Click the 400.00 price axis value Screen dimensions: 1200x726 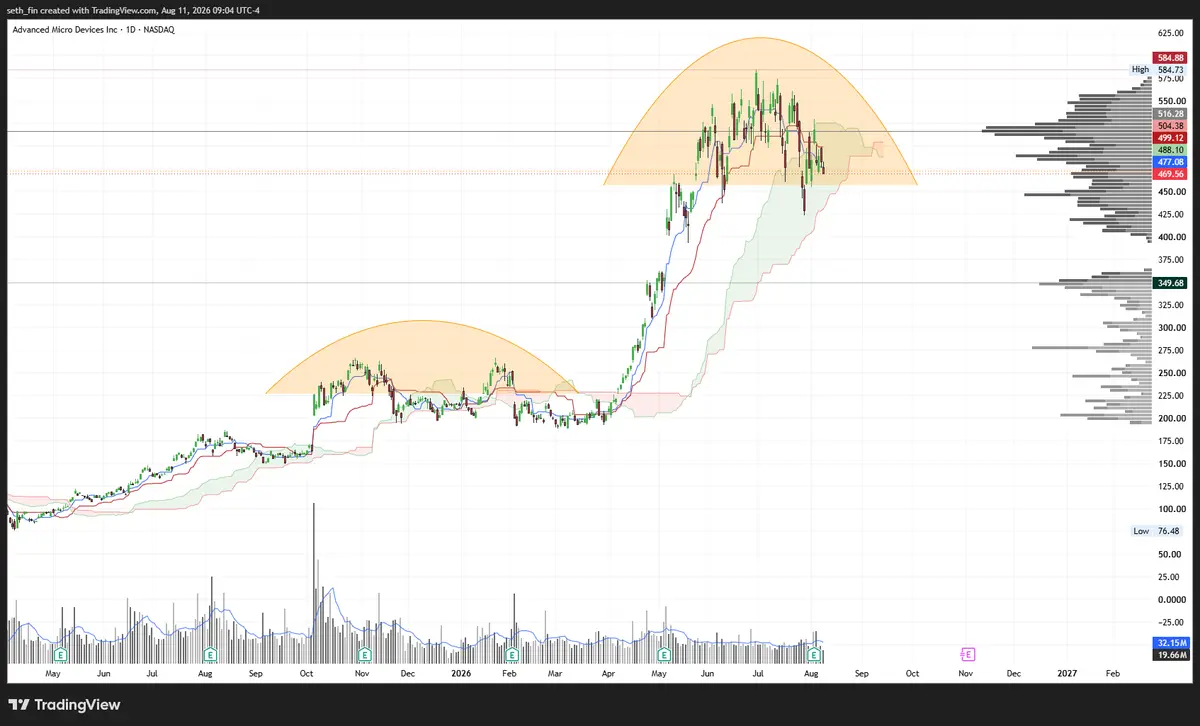pyautogui.click(x=1170, y=237)
